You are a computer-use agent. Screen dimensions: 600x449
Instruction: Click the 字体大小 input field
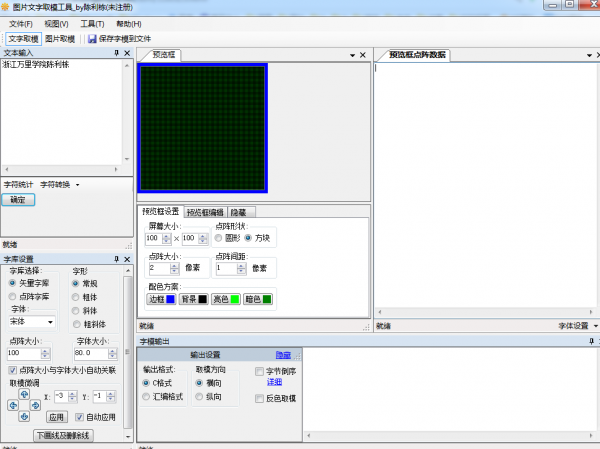click(x=91, y=353)
